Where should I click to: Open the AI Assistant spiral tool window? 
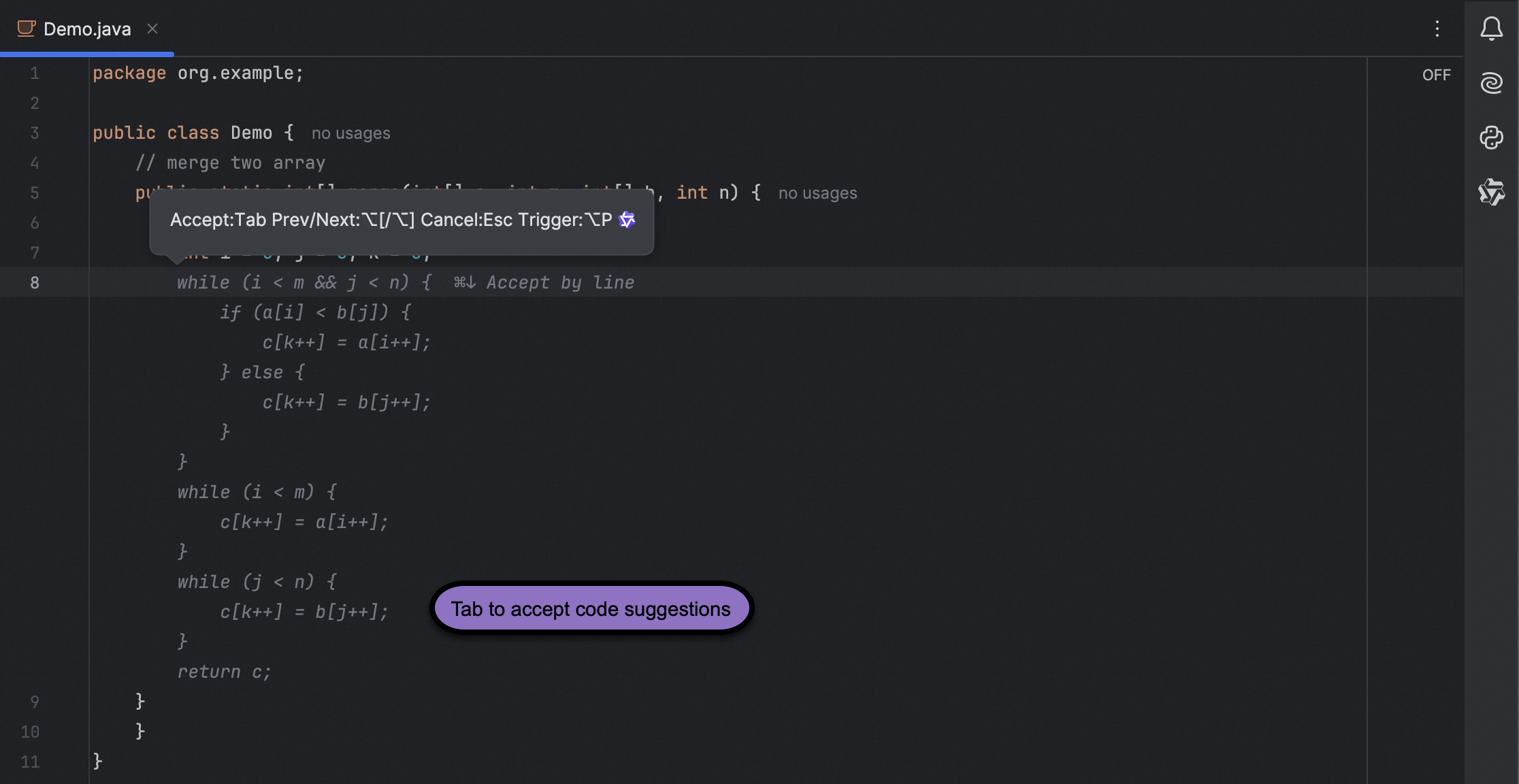point(1491,83)
